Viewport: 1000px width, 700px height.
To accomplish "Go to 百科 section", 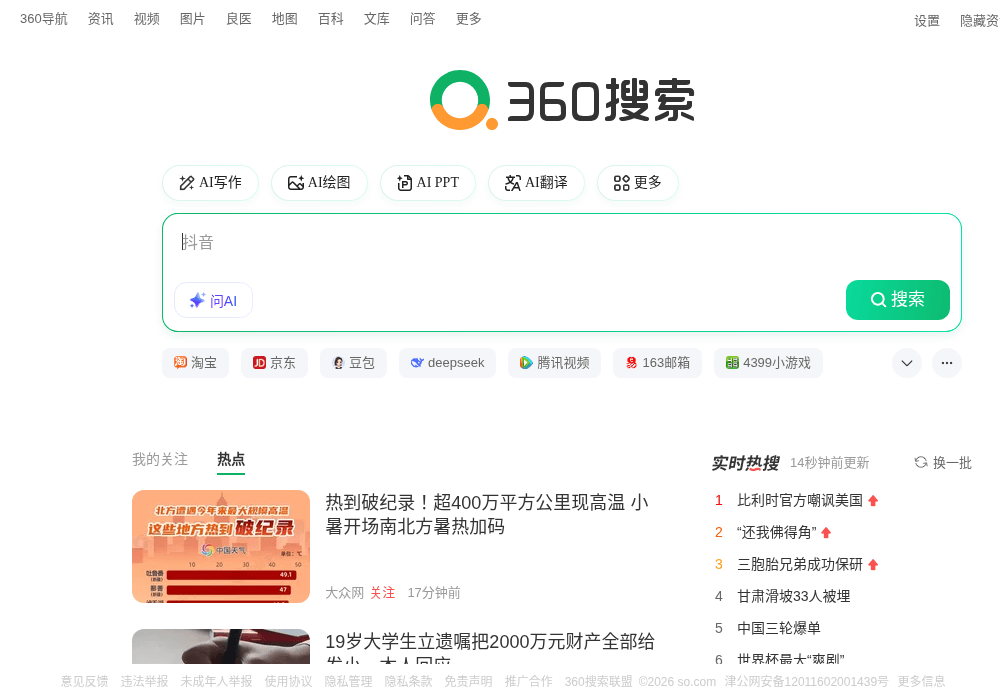I will (330, 19).
